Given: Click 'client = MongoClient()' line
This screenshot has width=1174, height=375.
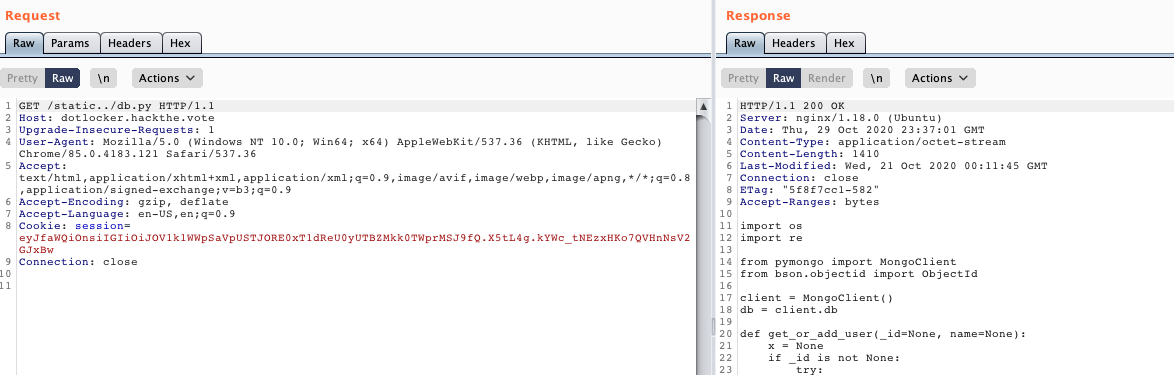Looking at the screenshot, I should coord(816,298).
